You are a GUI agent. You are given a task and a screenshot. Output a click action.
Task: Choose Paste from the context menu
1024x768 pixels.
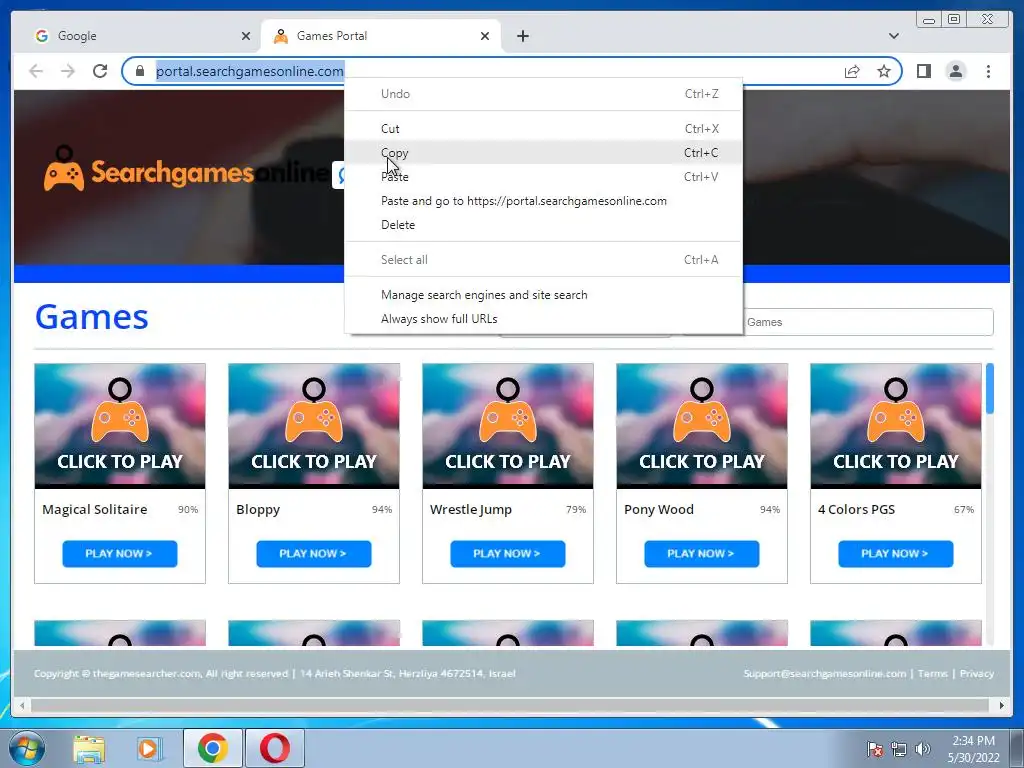tap(543, 177)
